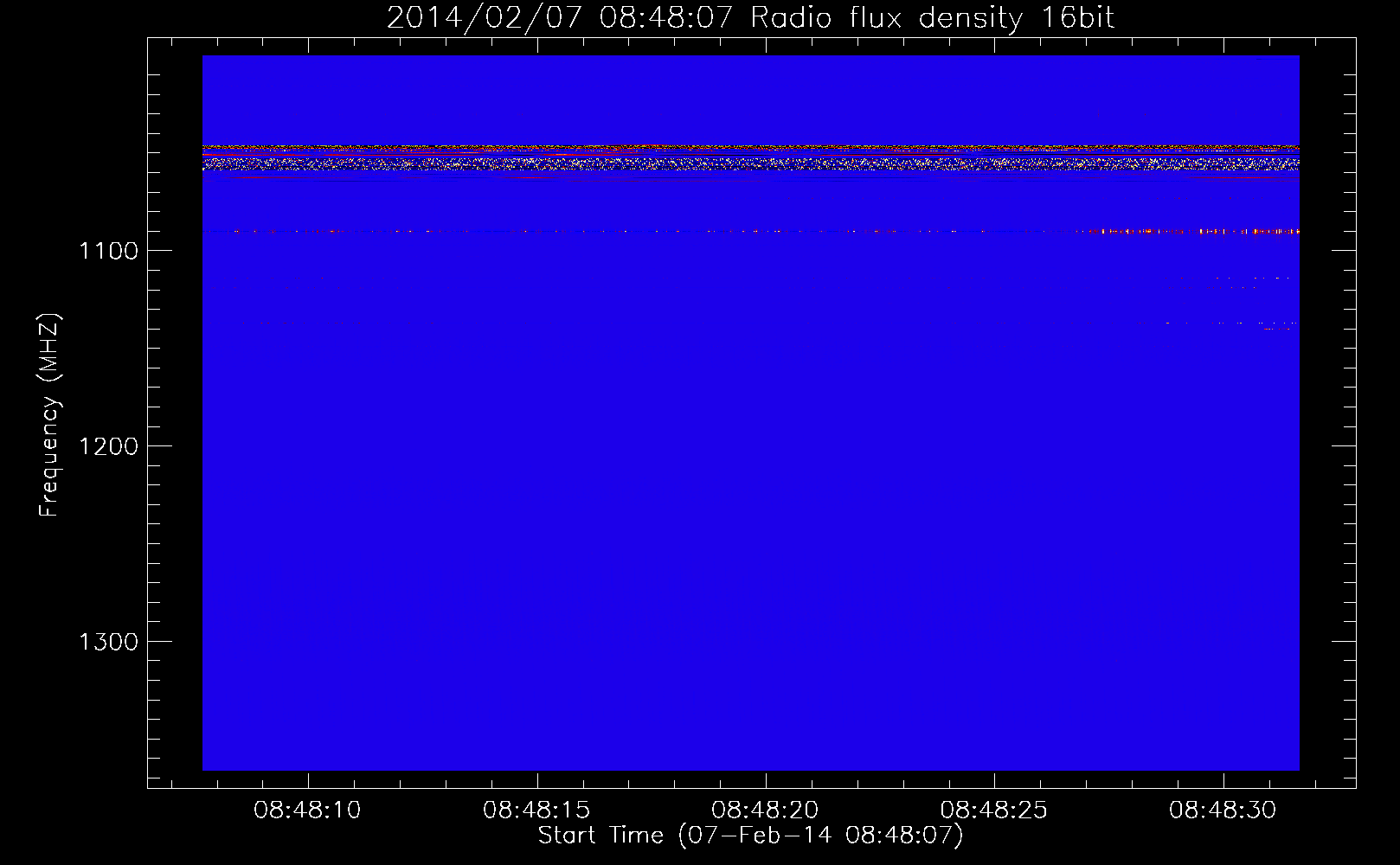1400x865 pixels.
Task: Click the 08:48:25 time tick label
Action: [x=994, y=811]
